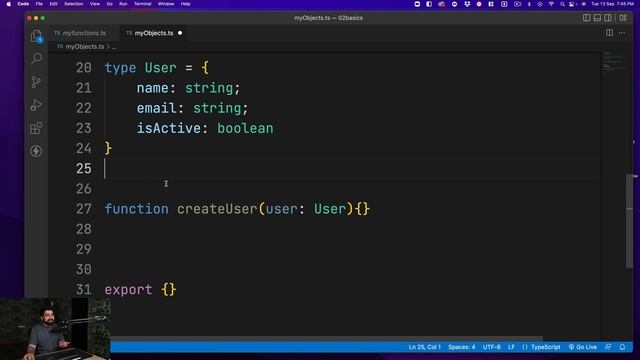Open the Selection menu
Image resolution: width=640 pixels, height=360 pixels.
click(x=73, y=4)
